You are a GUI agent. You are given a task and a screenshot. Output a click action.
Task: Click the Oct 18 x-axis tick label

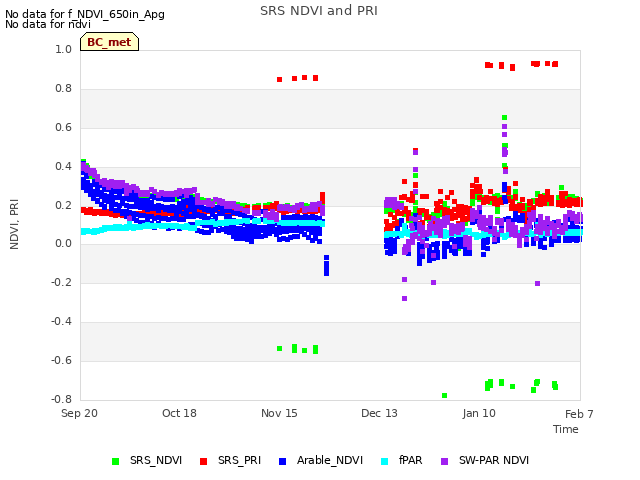179,413
